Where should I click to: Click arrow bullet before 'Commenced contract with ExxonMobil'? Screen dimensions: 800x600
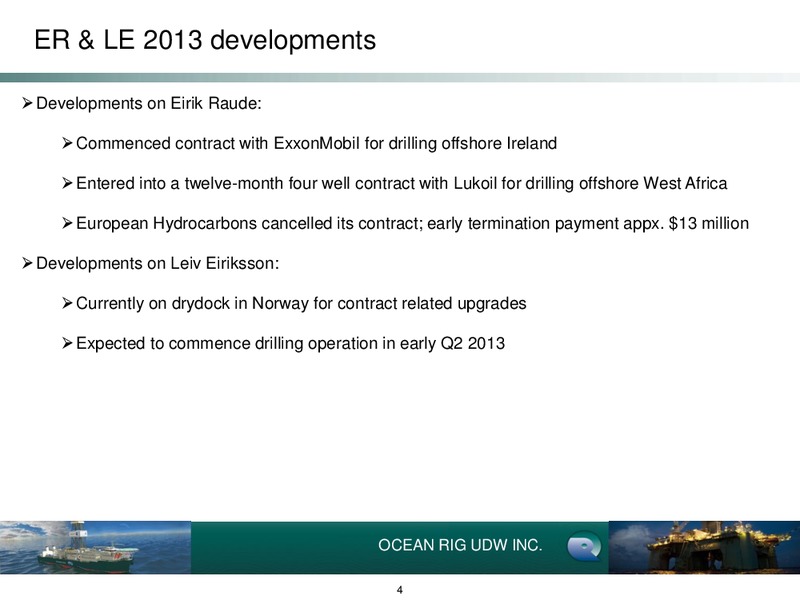tap(67, 143)
